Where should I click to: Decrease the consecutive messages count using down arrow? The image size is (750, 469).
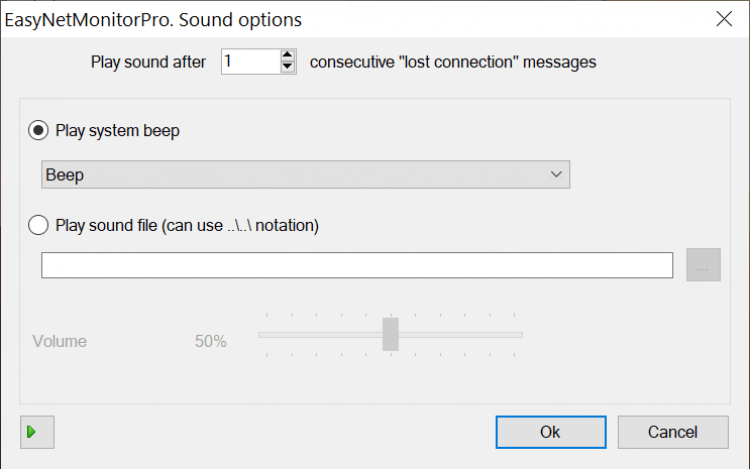[288, 67]
